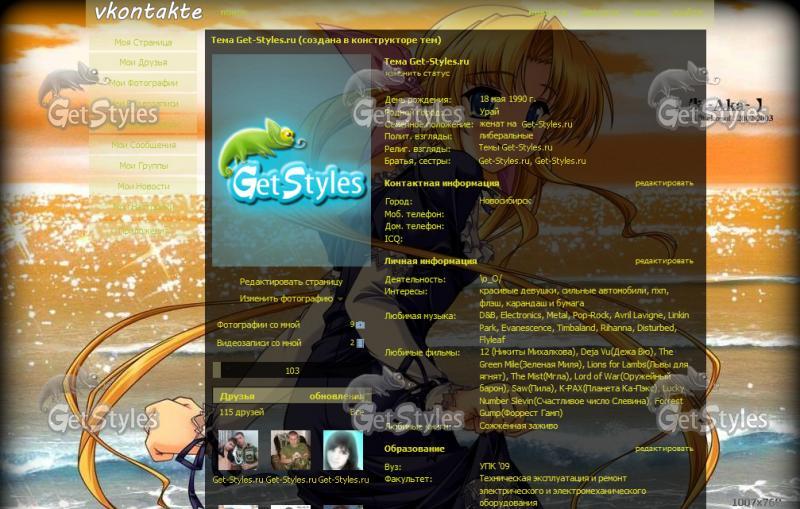Click the rating bar showing 103

291,370
